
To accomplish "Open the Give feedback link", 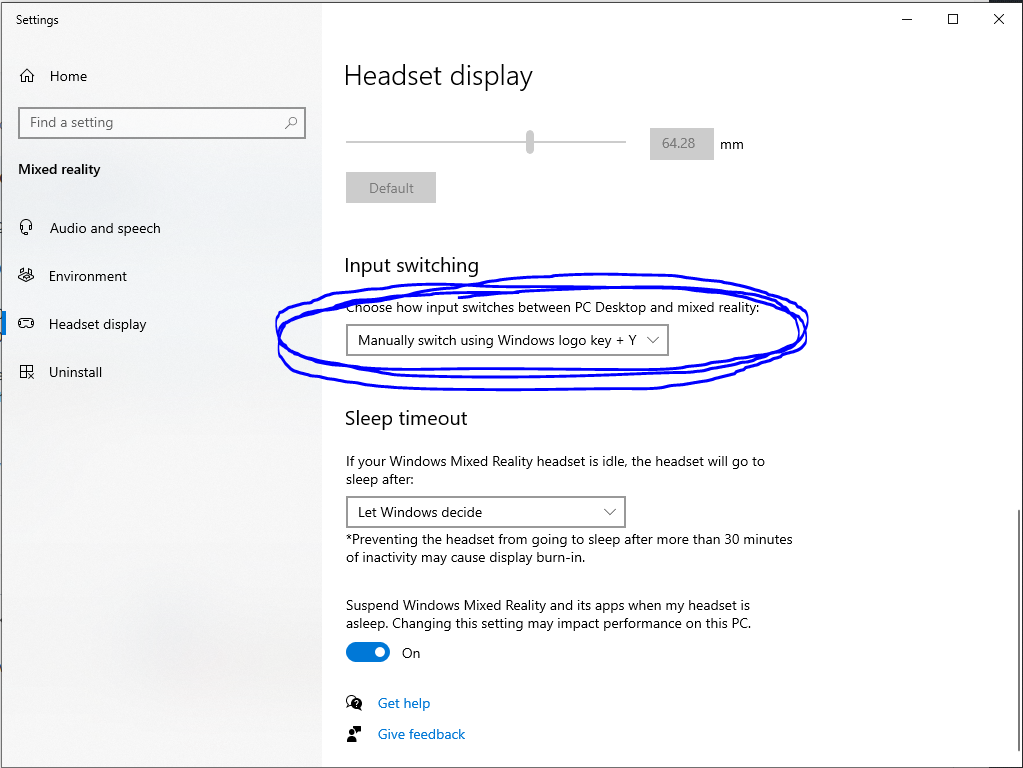I will [x=421, y=734].
